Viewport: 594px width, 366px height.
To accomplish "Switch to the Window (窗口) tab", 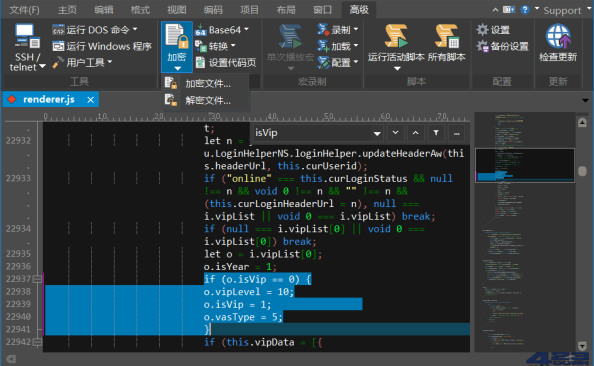I will pos(322,10).
